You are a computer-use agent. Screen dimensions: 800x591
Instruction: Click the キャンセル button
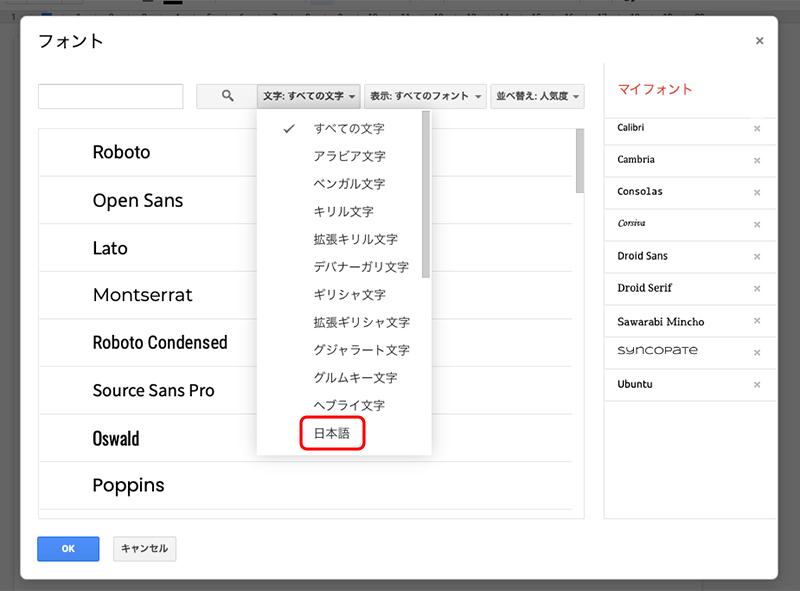click(x=144, y=549)
